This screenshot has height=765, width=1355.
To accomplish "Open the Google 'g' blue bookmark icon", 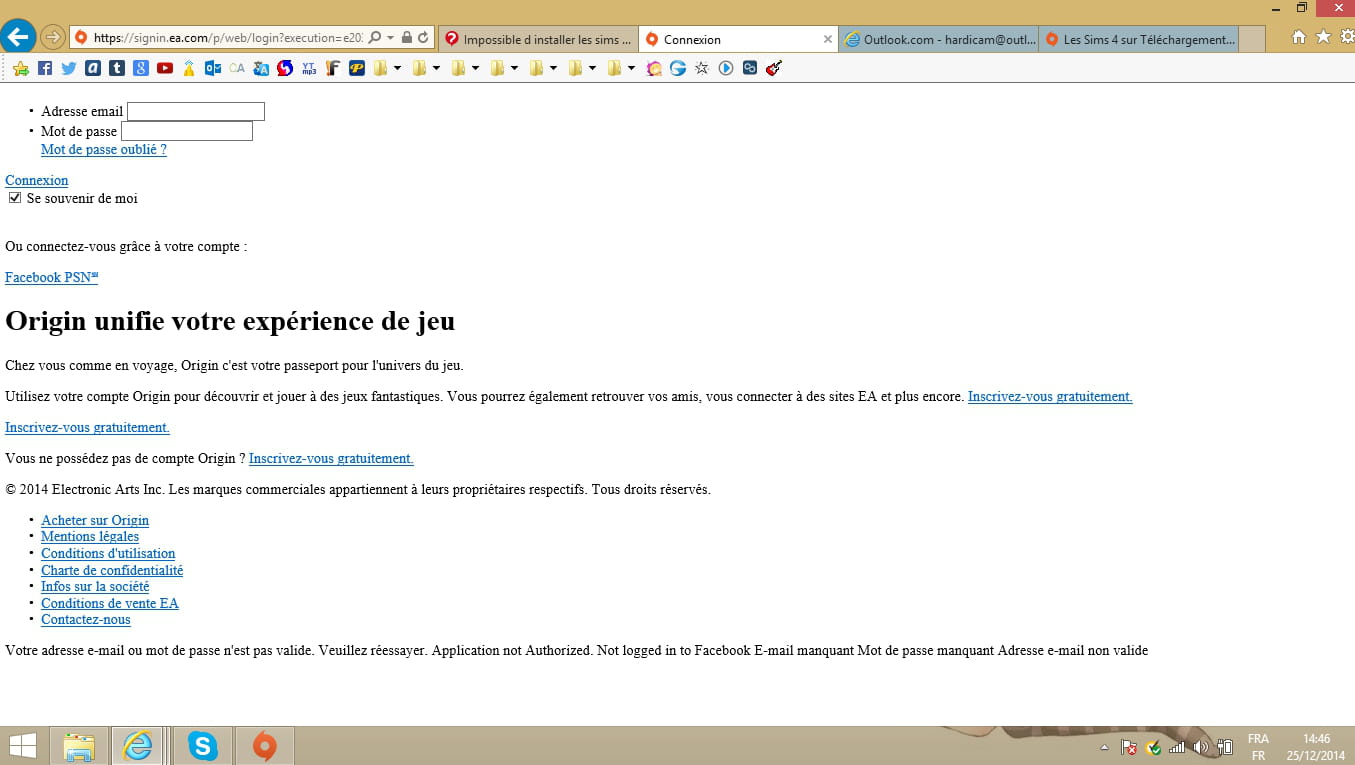I will click(x=141, y=68).
